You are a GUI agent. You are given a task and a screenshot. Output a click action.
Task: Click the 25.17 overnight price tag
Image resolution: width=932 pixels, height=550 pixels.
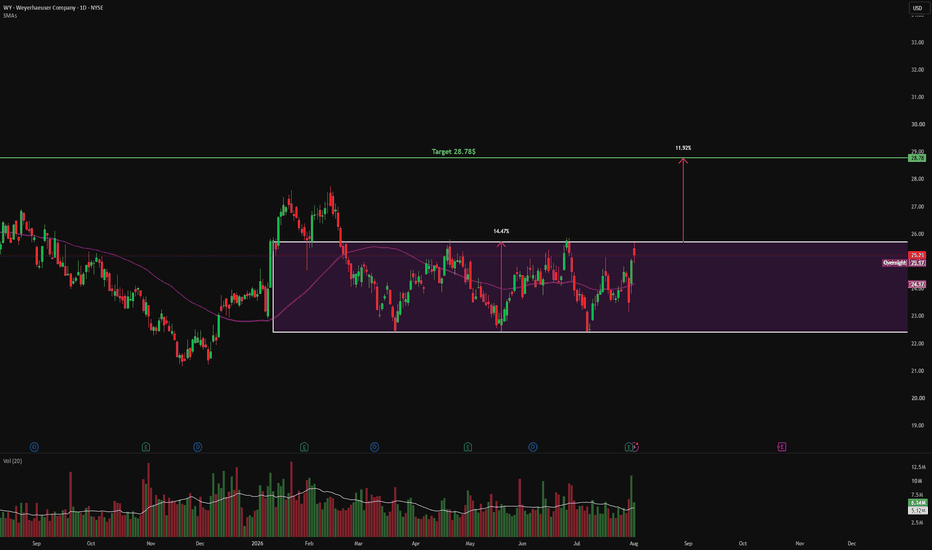coord(917,263)
